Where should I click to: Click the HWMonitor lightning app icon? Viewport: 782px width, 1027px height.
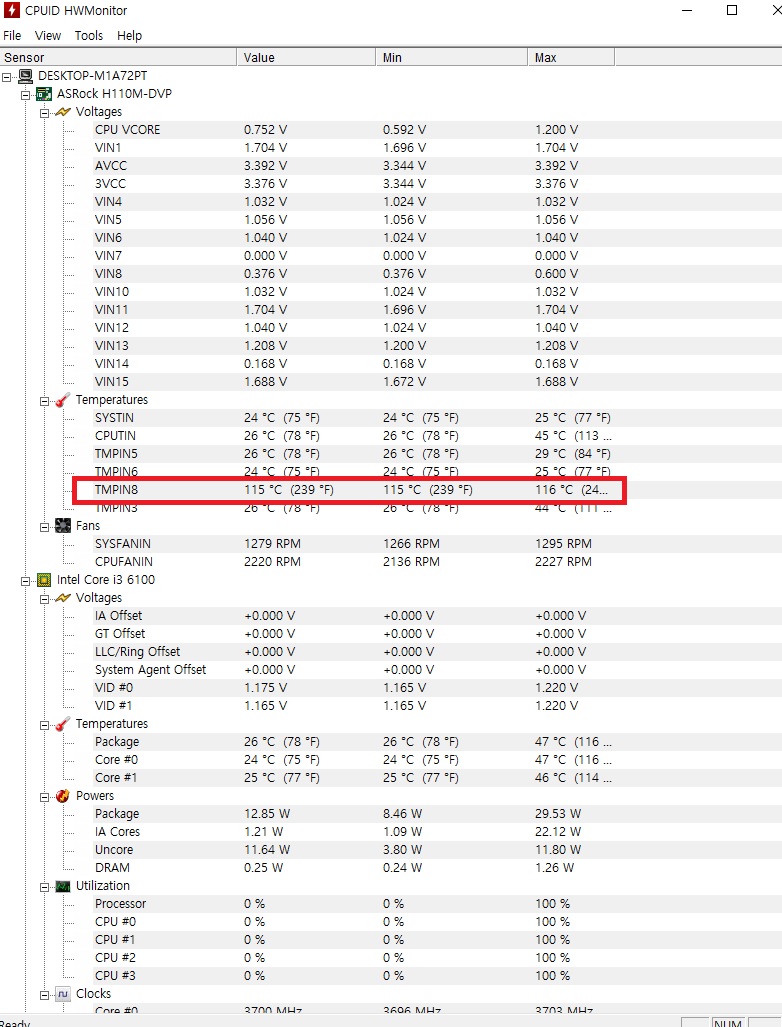coord(11,10)
